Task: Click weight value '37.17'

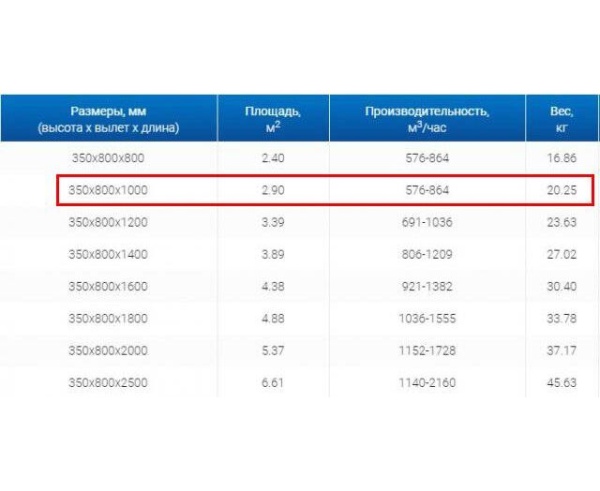Action: click(x=562, y=351)
